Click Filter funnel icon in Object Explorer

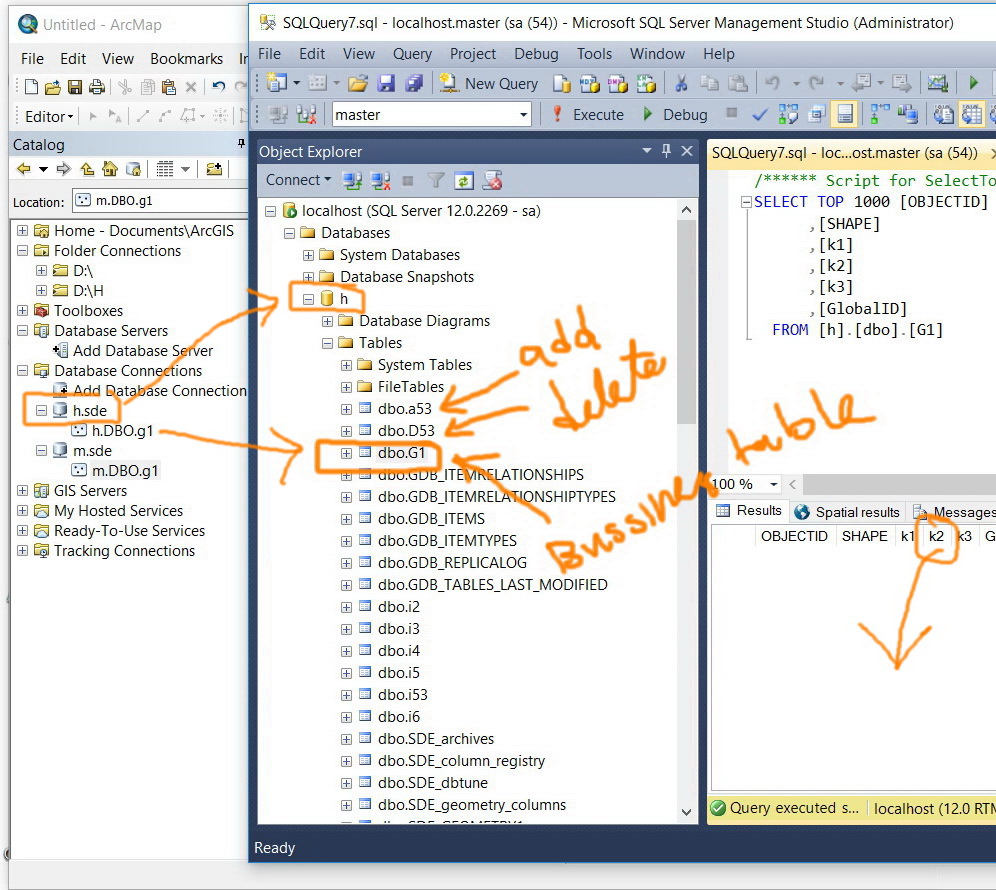pyautogui.click(x=436, y=181)
